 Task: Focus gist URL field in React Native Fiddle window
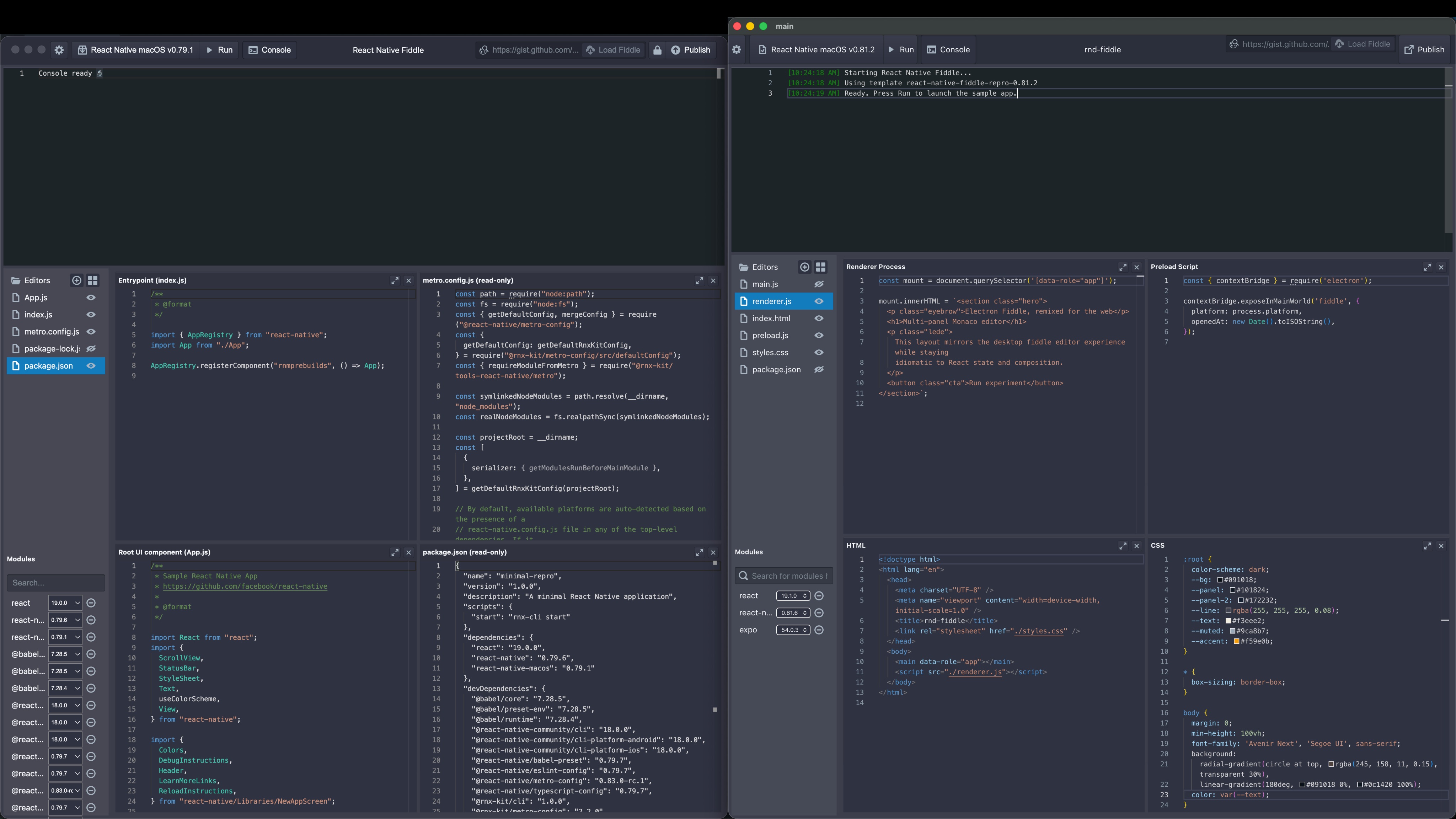pos(529,50)
